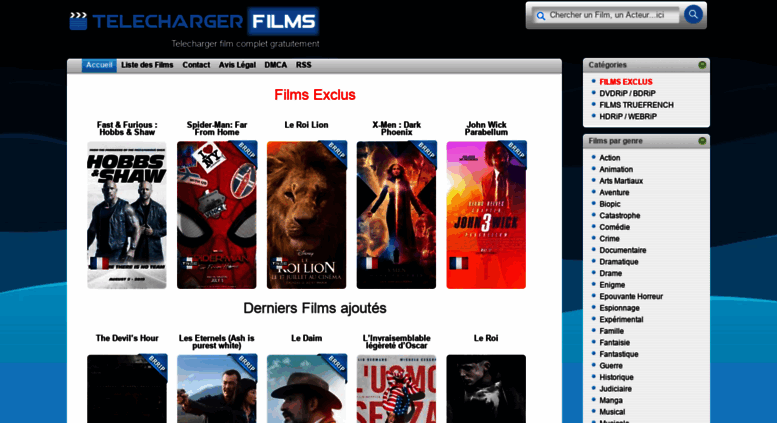This screenshot has height=423, width=777.
Task: Open X-Men Dark Phoenix poster
Action: (x=396, y=215)
